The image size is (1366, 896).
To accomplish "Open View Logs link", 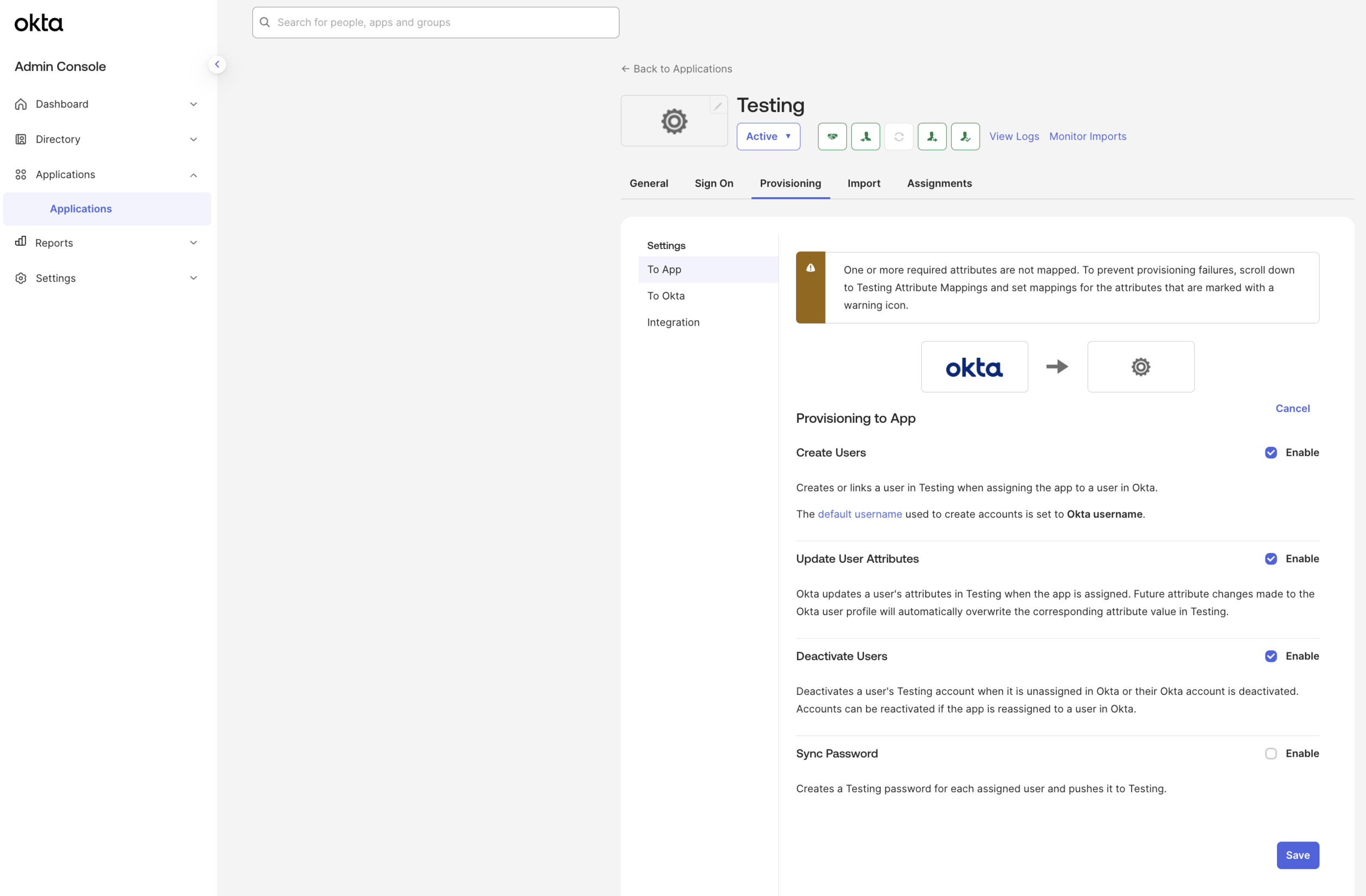I will 1014,137.
